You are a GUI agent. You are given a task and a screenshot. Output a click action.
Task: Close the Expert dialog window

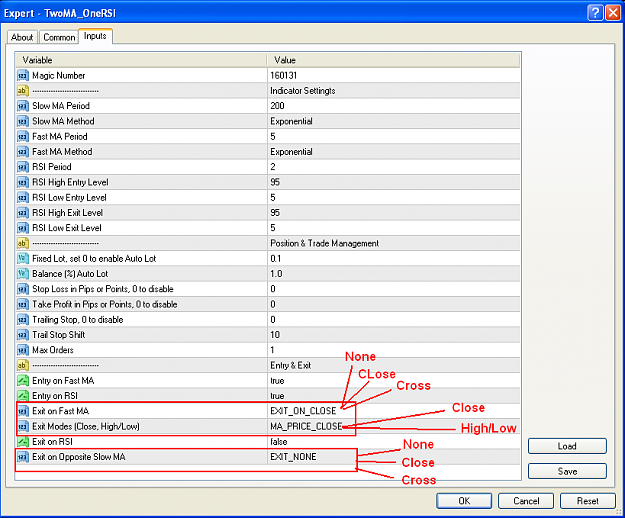tap(613, 13)
